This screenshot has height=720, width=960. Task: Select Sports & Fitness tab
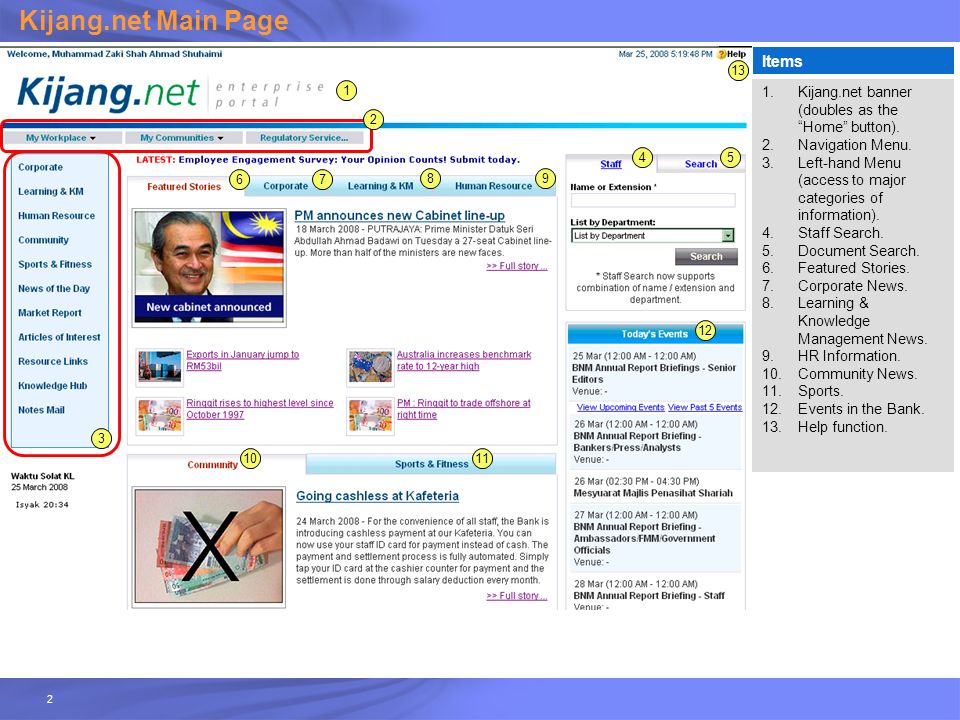pyautogui.click(x=432, y=464)
